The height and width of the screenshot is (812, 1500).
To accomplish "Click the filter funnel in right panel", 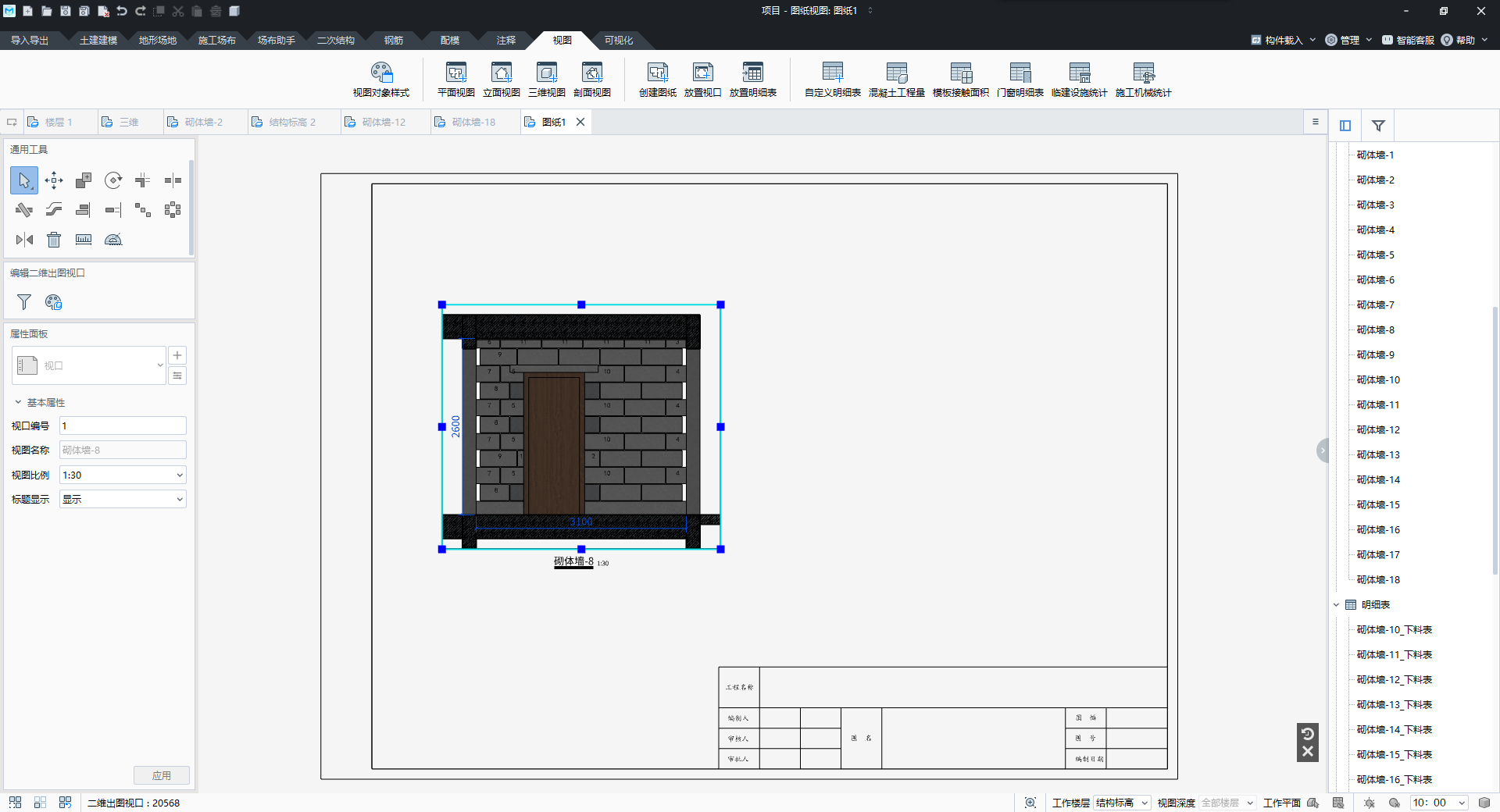I will point(1378,126).
